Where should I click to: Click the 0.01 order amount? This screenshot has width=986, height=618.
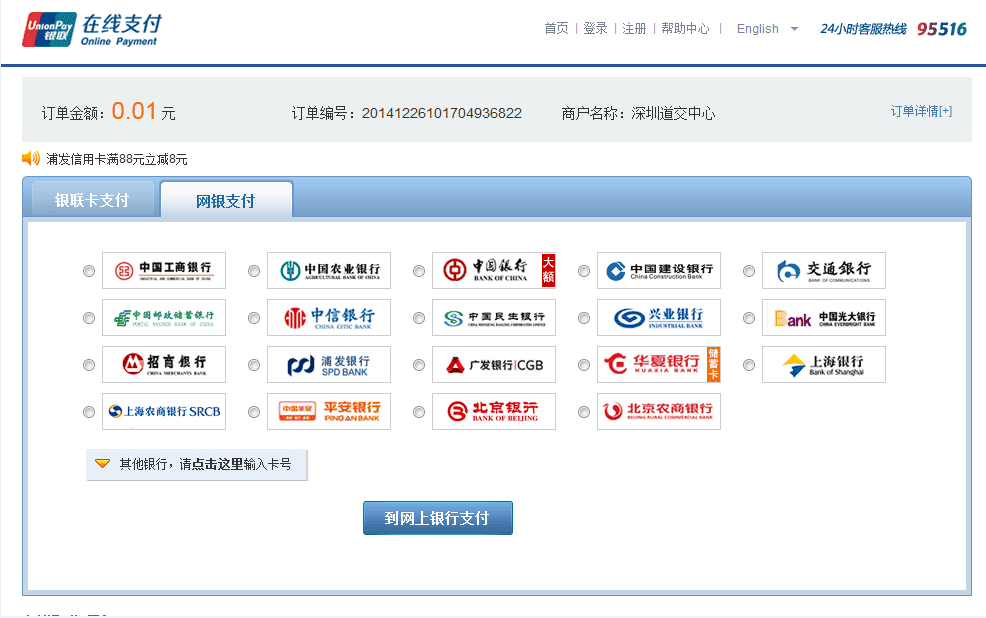click(134, 111)
